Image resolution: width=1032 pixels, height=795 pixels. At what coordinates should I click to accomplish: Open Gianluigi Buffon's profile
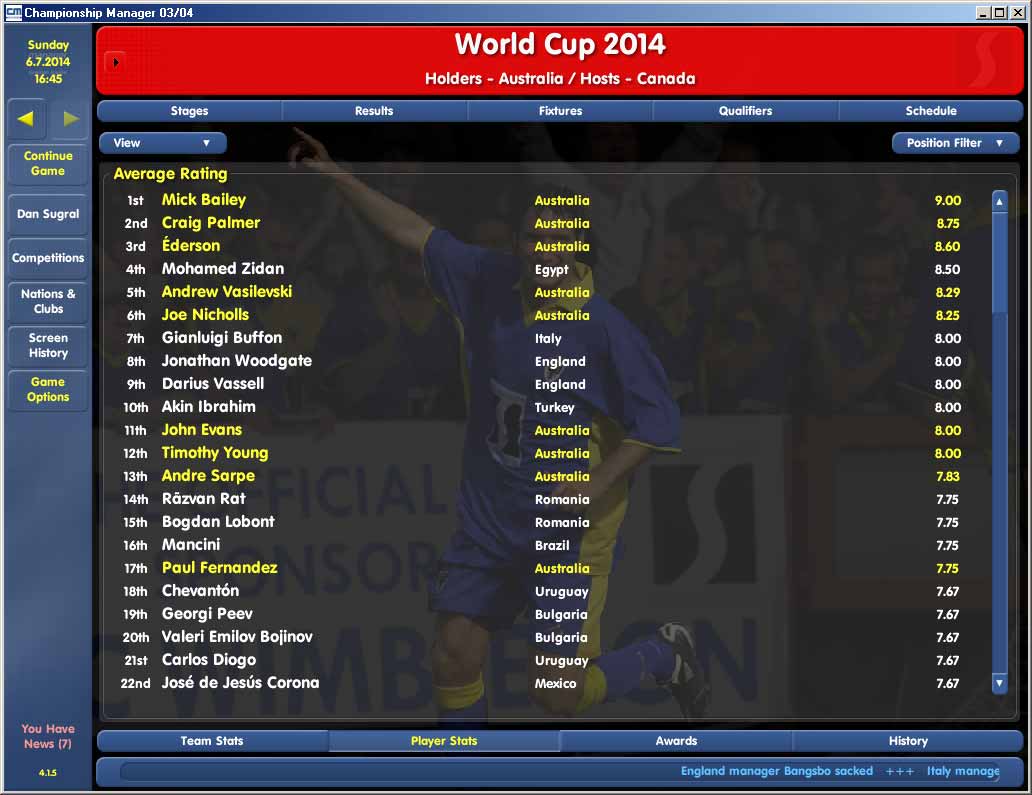[222, 338]
